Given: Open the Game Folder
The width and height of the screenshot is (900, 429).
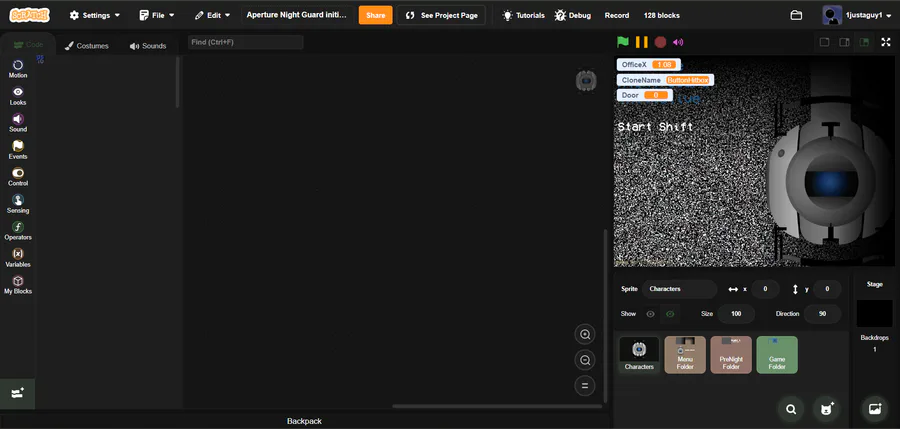Looking at the screenshot, I should click(777, 355).
